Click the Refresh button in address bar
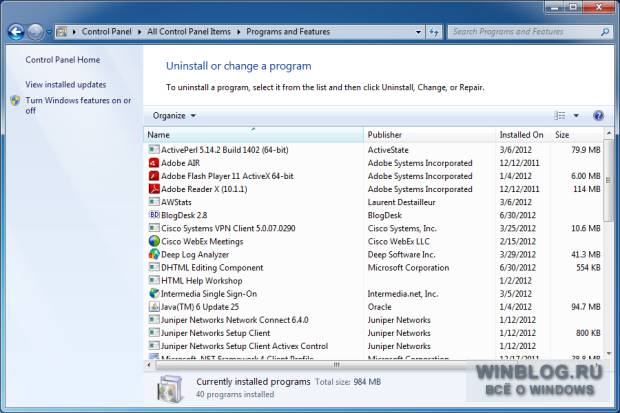Image resolution: width=620 pixels, height=413 pixels. pyautogui.click(x=434, y=32)
